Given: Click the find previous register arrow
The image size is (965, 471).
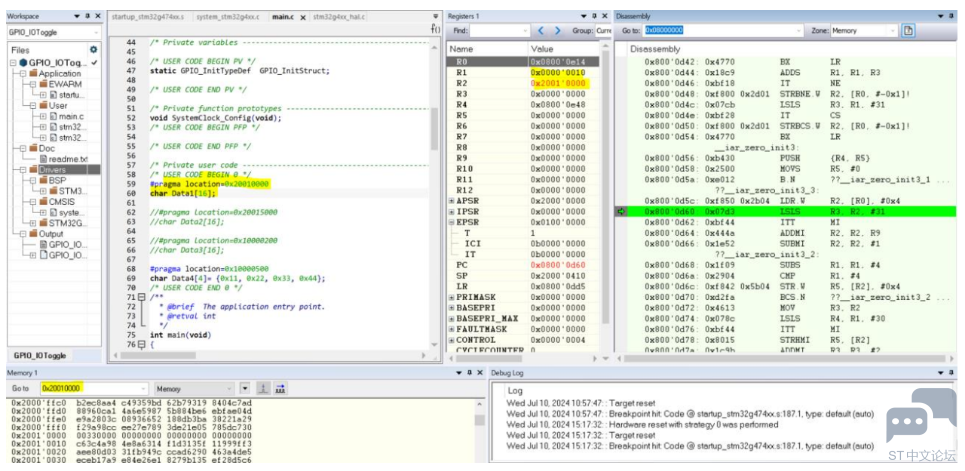Looking at the screenshot, I should [541, 31].
